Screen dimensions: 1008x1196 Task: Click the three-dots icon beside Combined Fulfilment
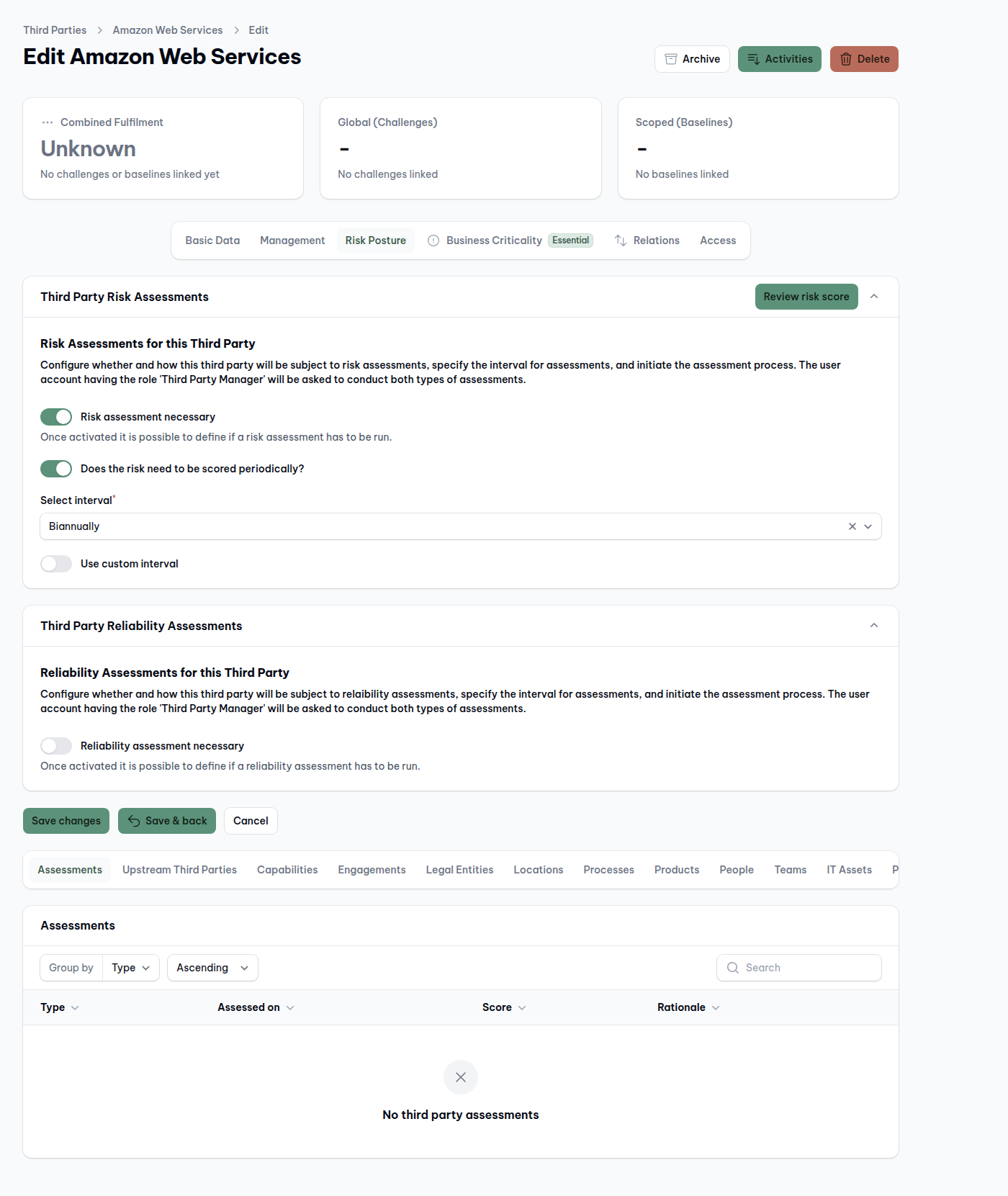(48, 122)
